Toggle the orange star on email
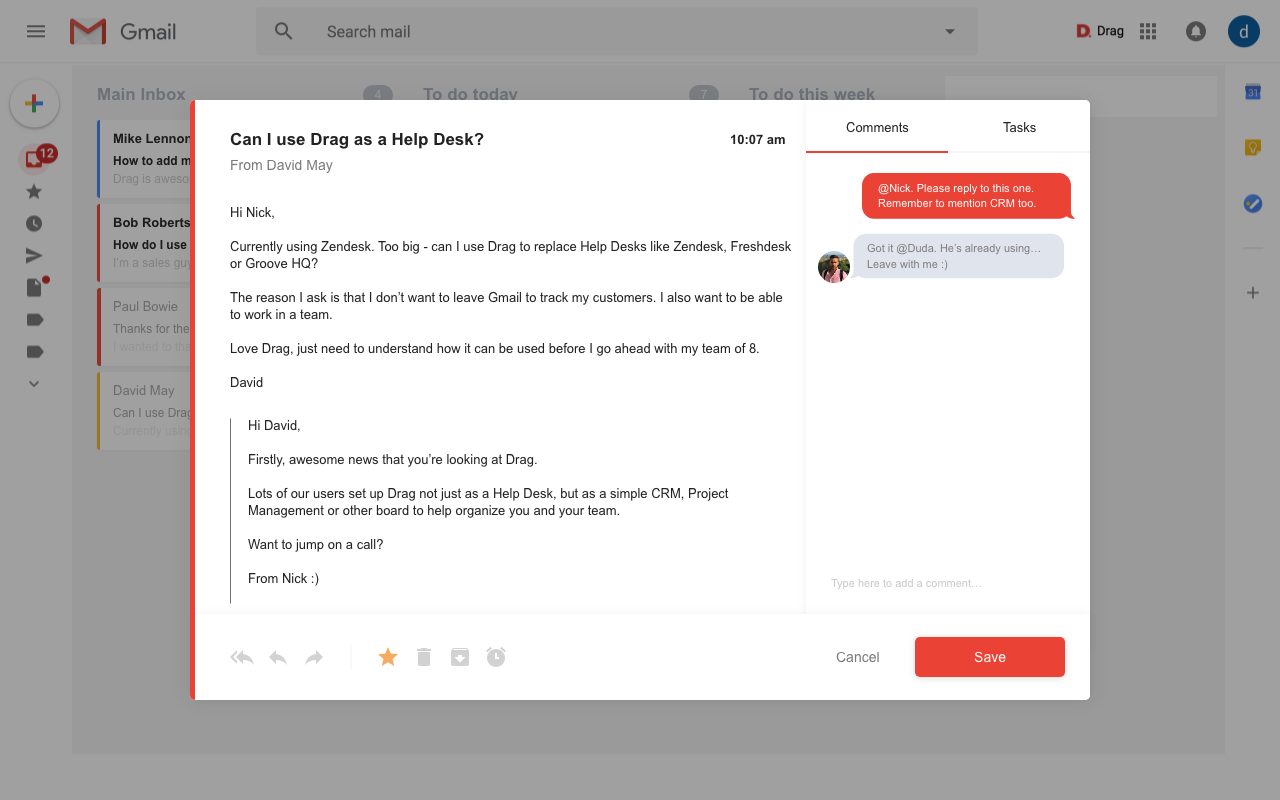1280x800 pixels. pyautogui.click(x=388, y=657)
